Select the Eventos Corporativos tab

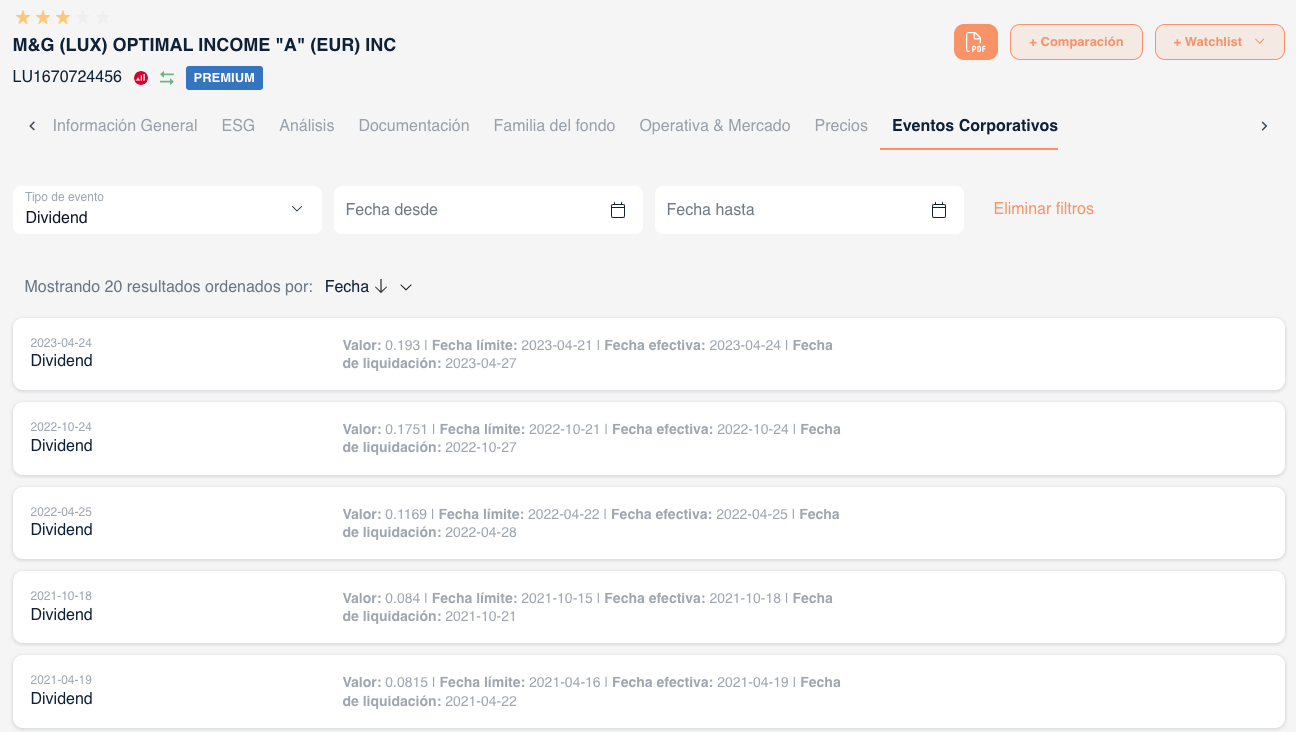tap(975, 126)
